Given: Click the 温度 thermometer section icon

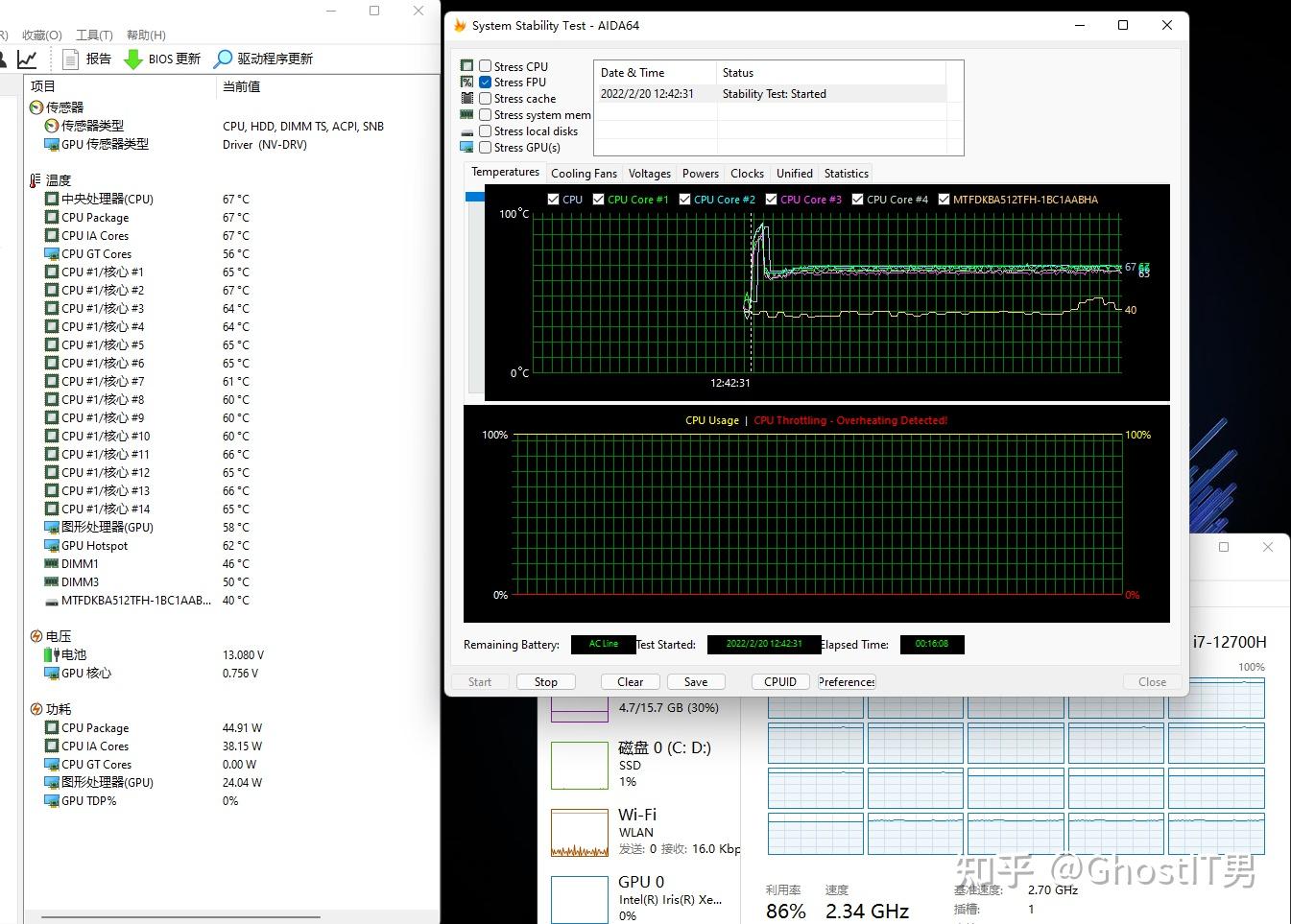Looking at the screenshot, I should 36,180.
